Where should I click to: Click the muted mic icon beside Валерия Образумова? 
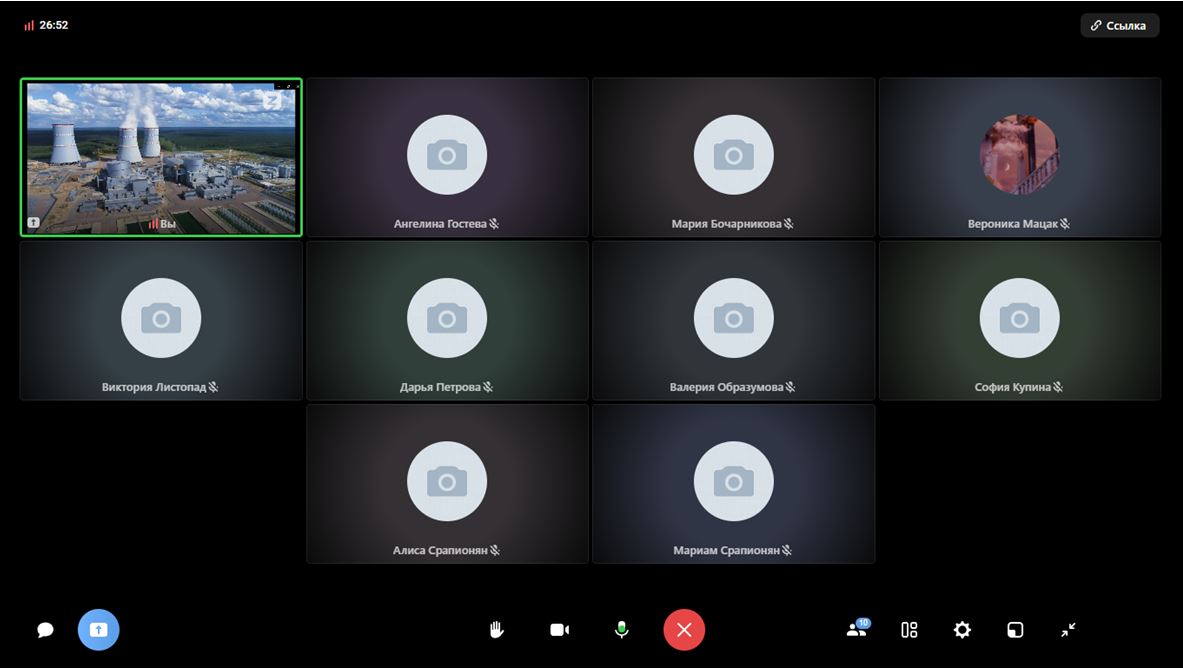click(791, 387)
